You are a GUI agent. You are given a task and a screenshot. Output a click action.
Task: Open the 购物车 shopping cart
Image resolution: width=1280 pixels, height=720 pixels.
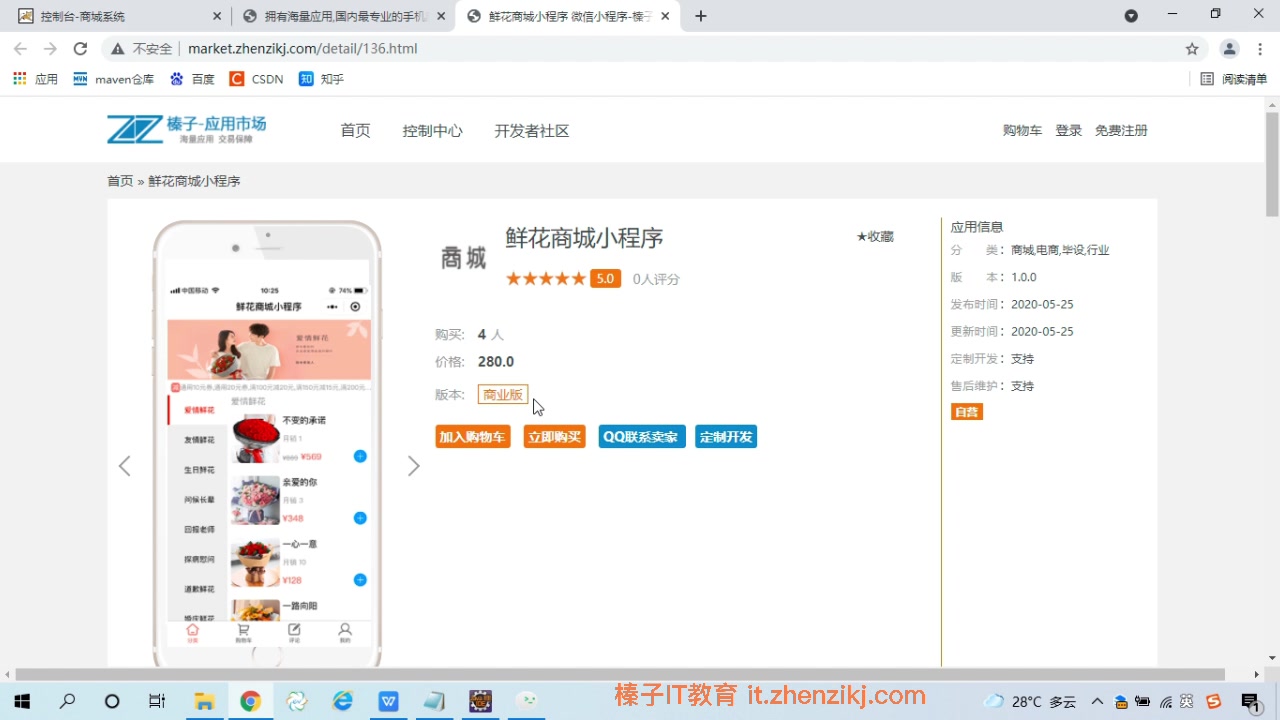tap(1021, 129)
